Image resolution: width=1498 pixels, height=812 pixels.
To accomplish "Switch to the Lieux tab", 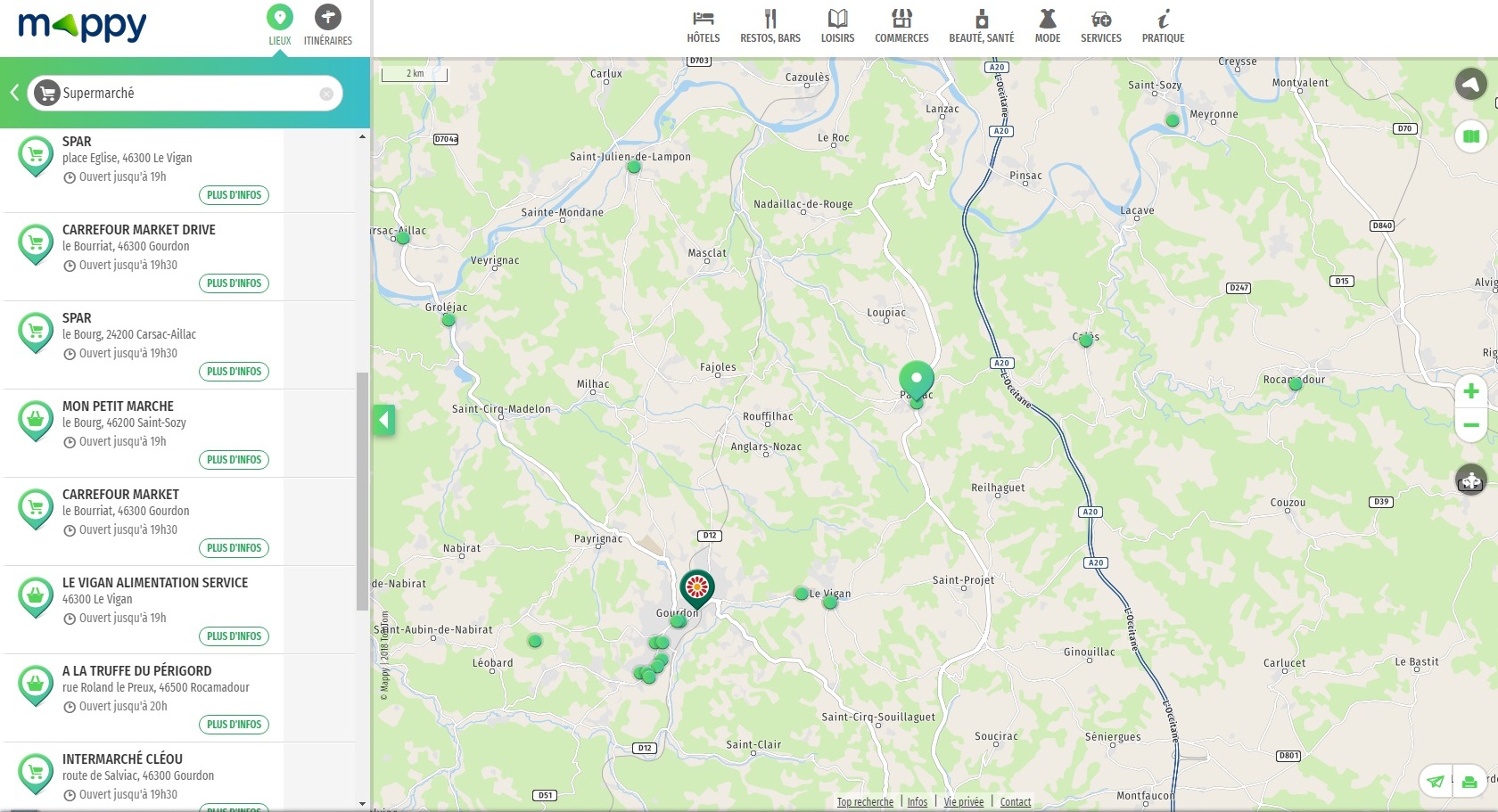I will [279, 25].
